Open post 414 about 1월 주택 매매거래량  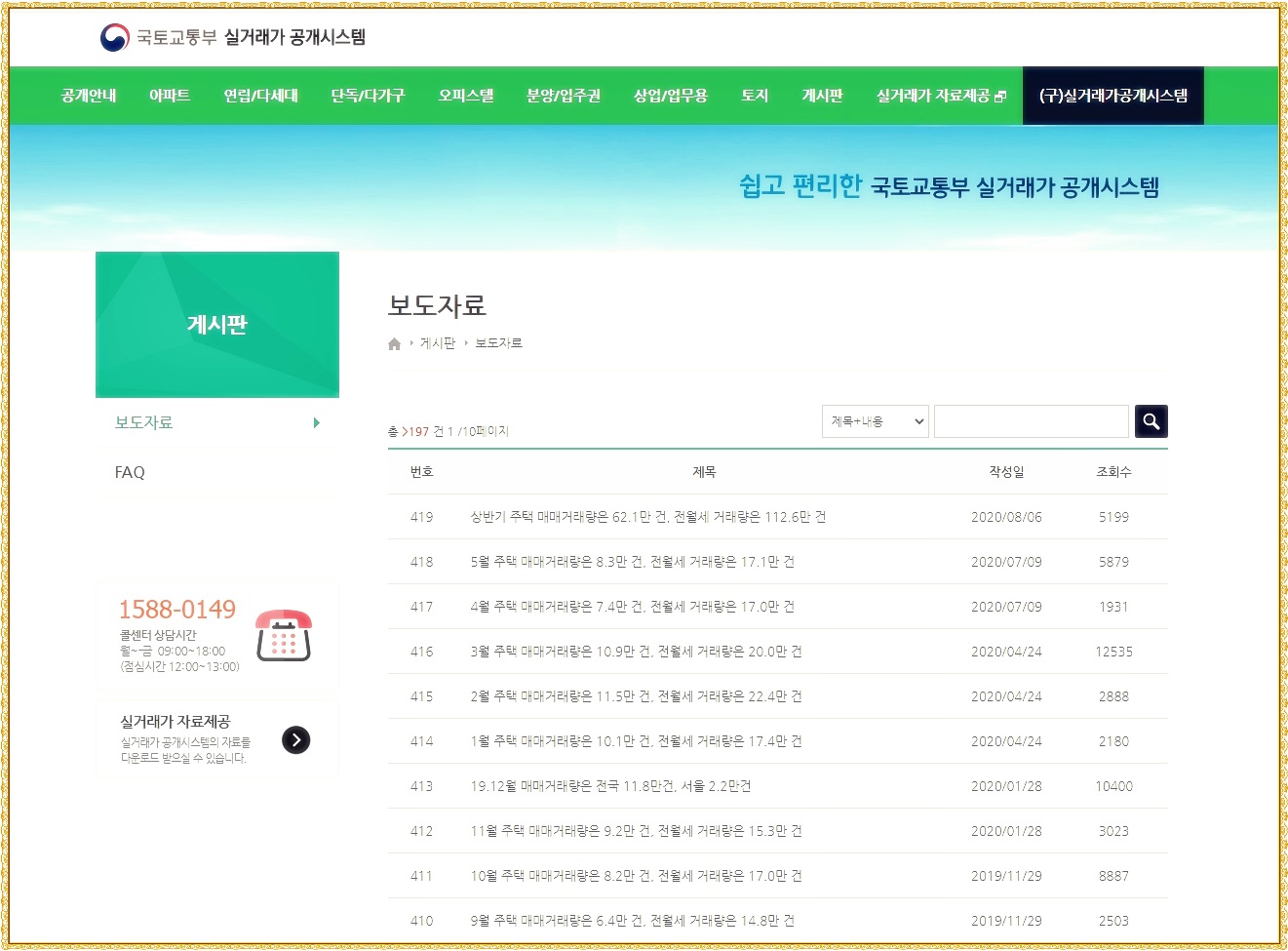(637, 741)
